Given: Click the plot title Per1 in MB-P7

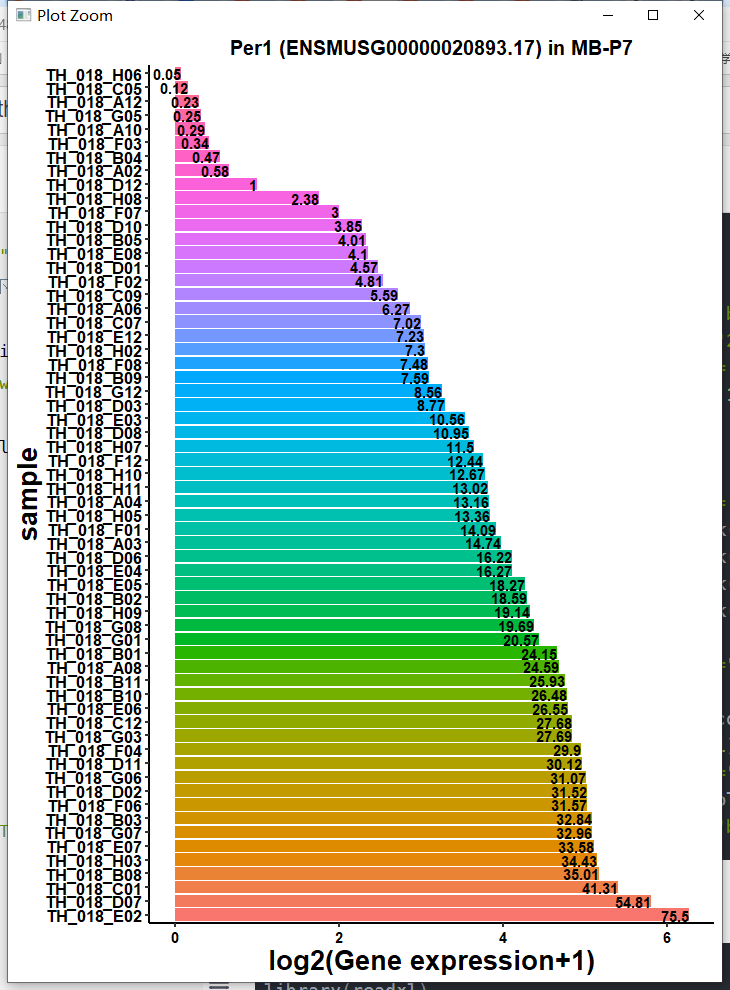Looking at the screenshot, I should tap(431, 48).
